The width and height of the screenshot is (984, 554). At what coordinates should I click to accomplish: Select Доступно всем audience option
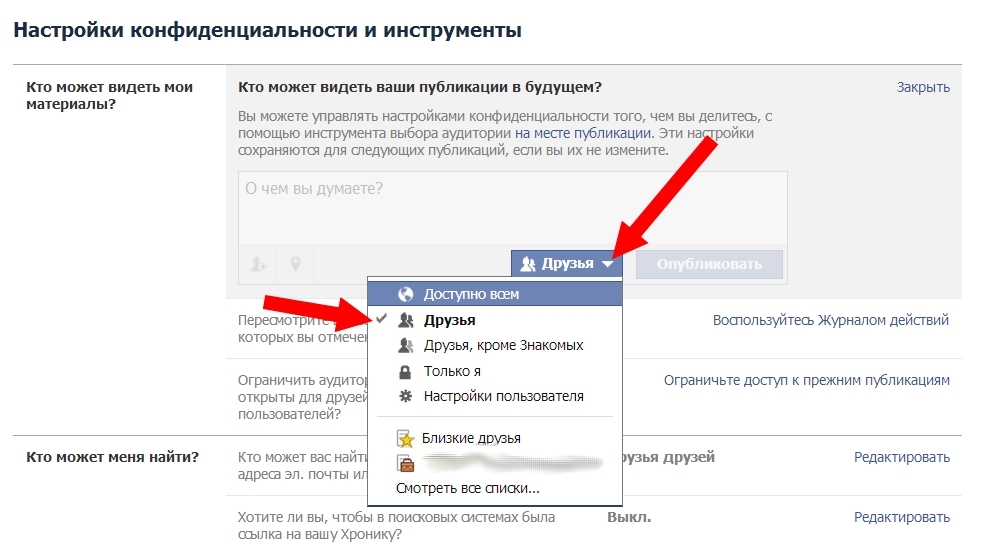(x=495, y=294)
